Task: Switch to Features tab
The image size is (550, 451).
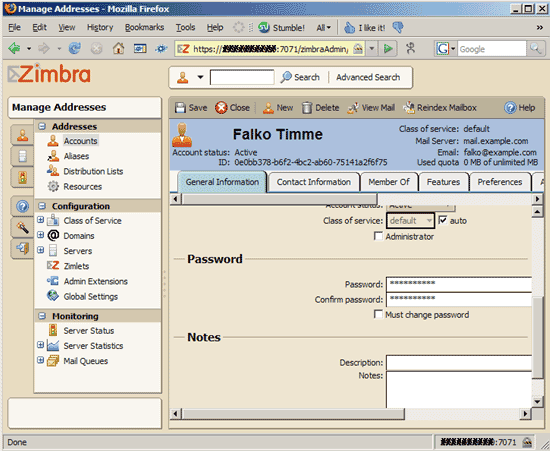Action: point(443,182)
